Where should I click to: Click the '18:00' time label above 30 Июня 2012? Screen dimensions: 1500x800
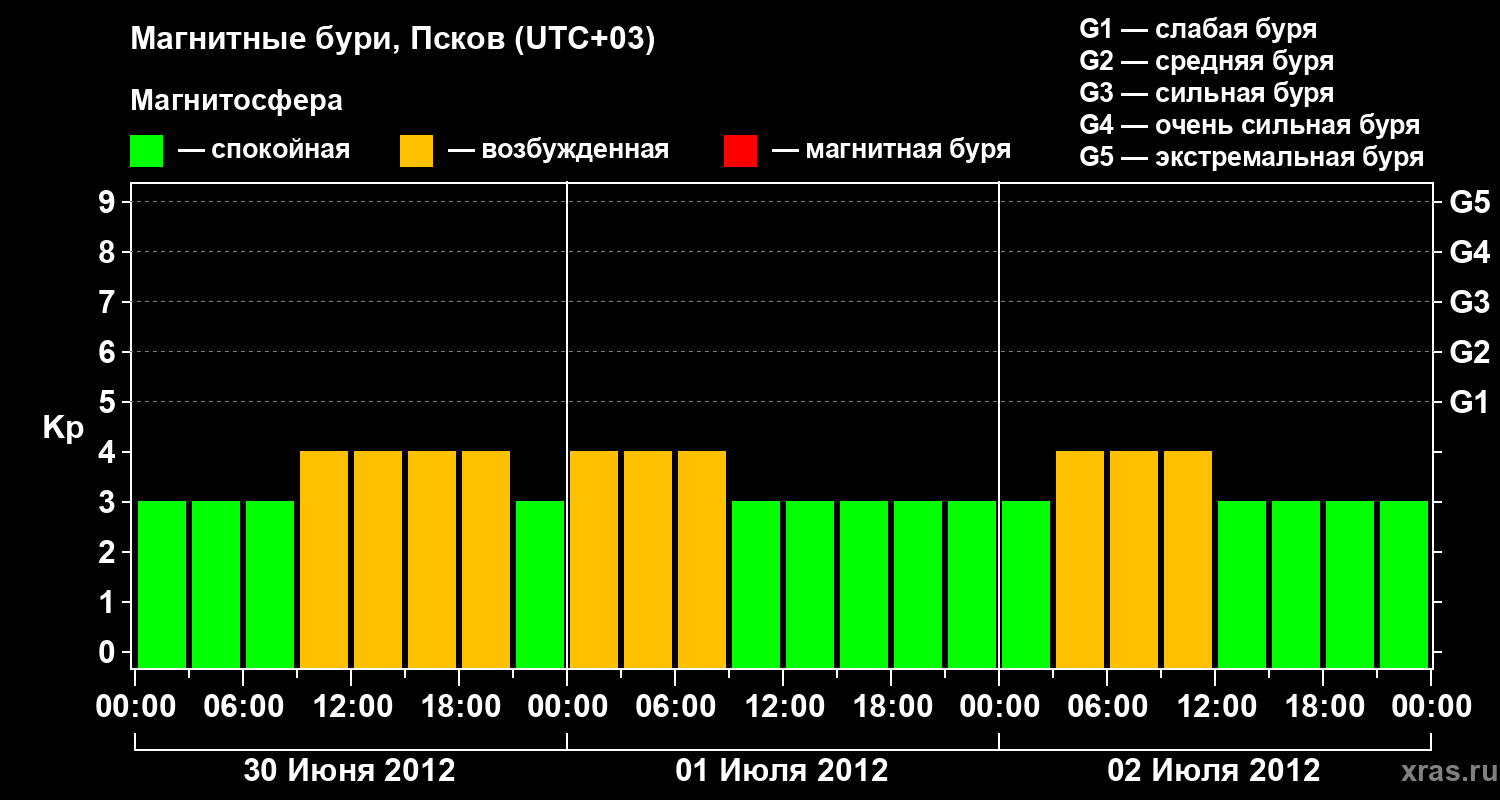pyautogui.click(x=459, y=707)
